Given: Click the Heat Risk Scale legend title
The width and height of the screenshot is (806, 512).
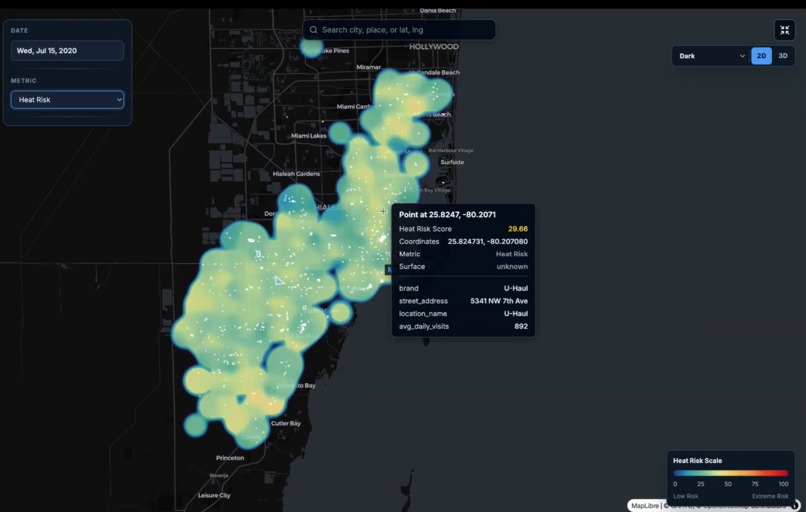Looking at the screenshot, I should tap(698, 461).
